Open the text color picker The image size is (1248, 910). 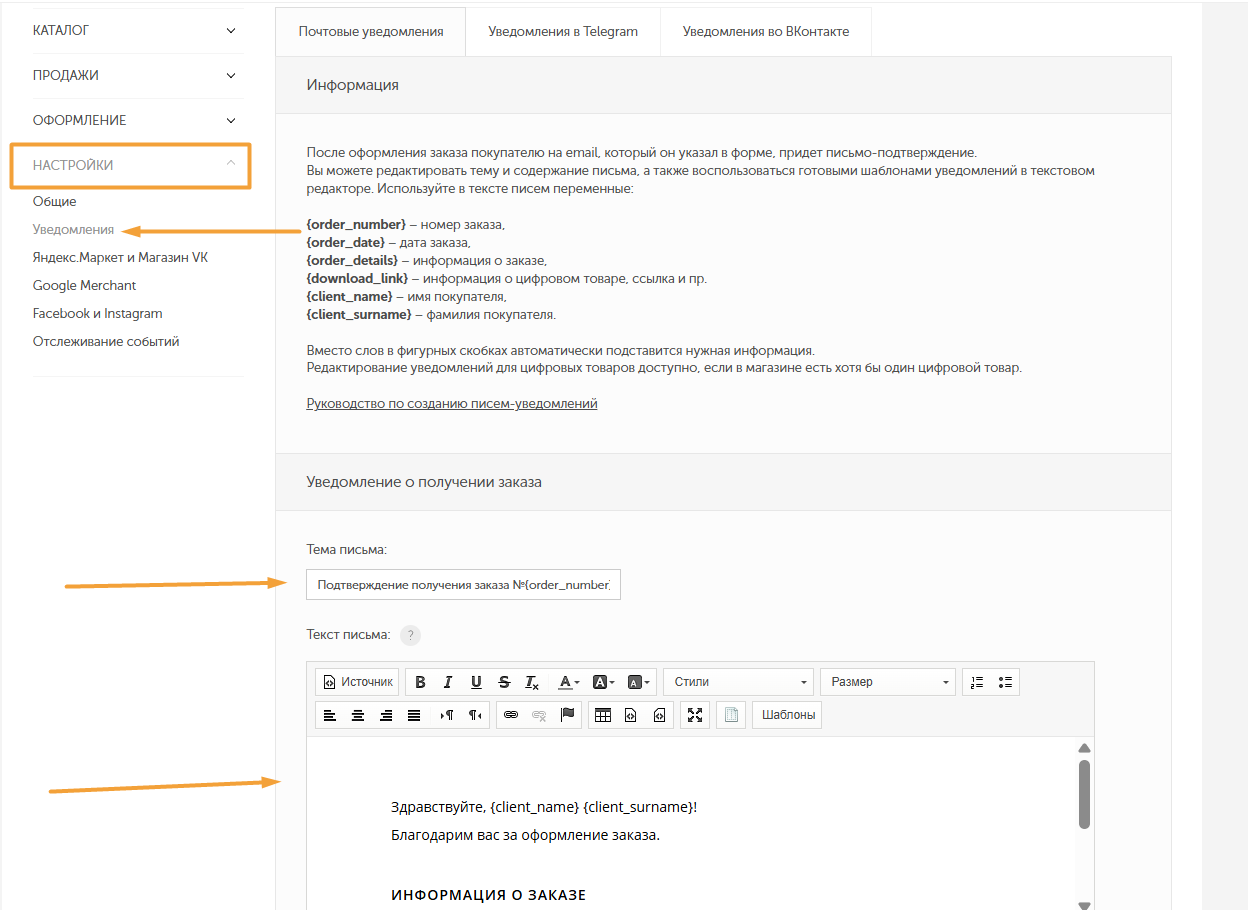tap(568, 682)
